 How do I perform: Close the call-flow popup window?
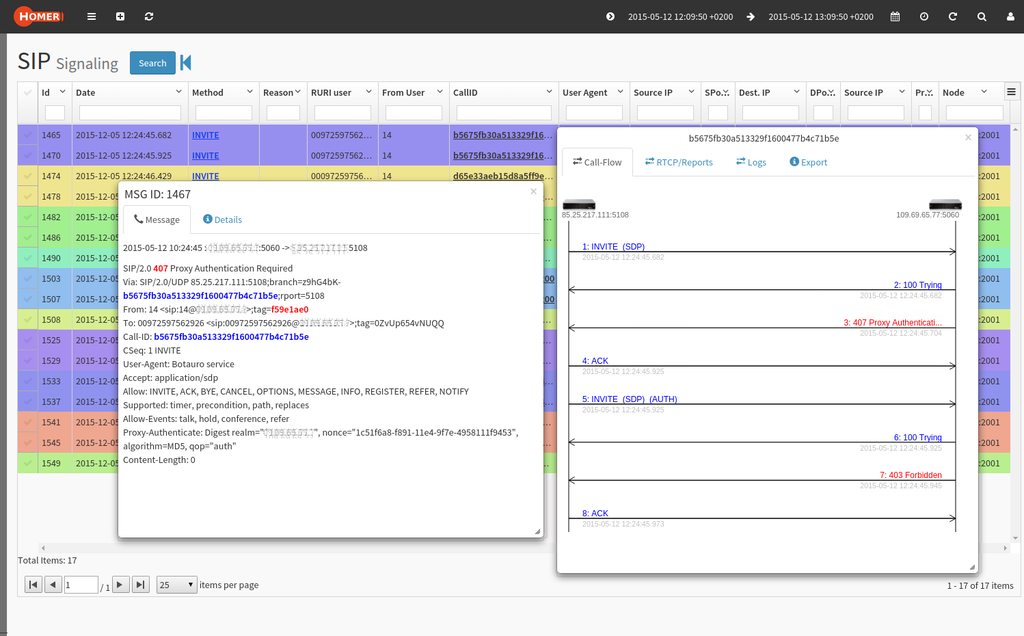coord(968,137)
